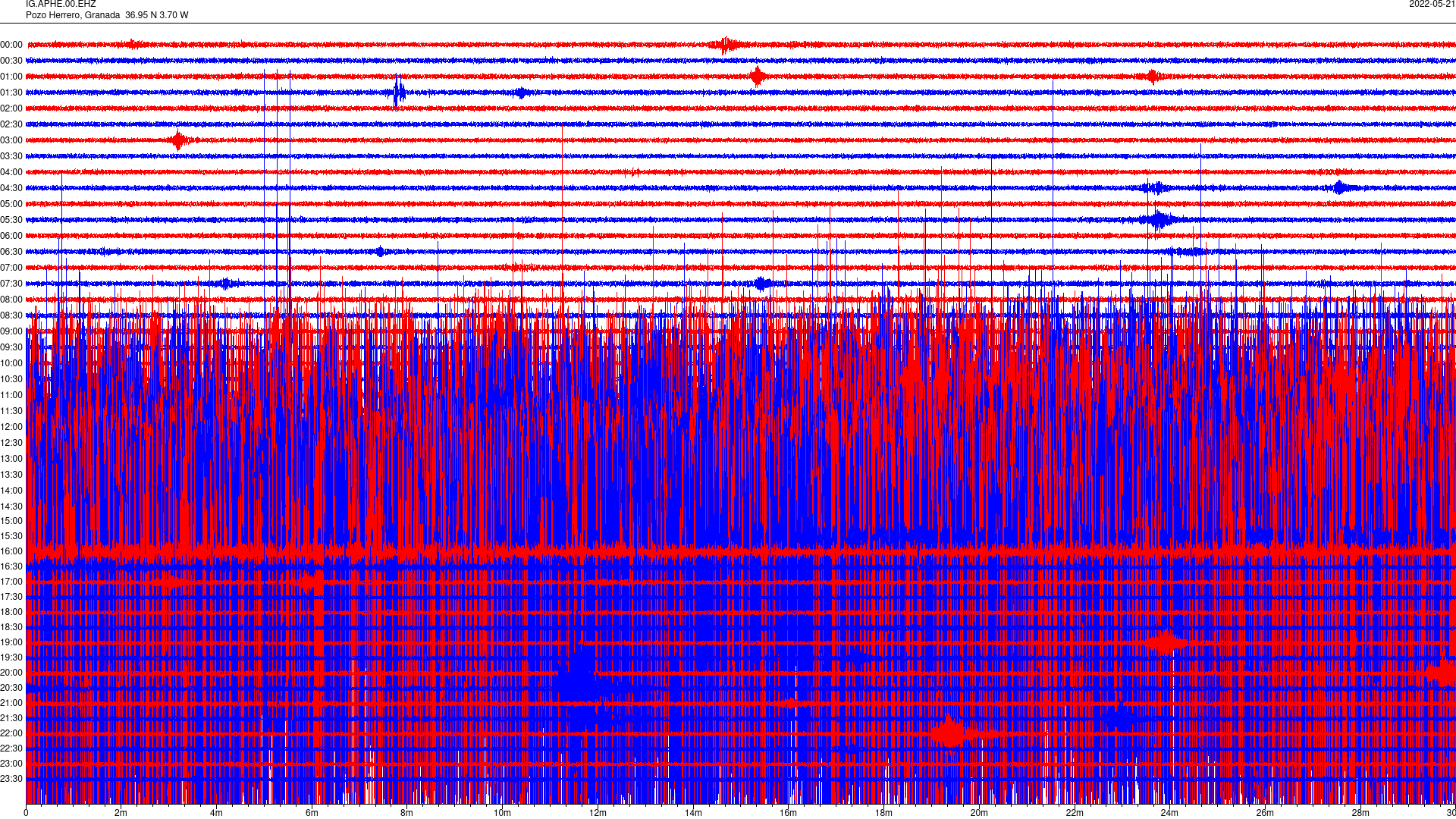
Task: Select the 06:30 time row label
Action: coord(11,252)
